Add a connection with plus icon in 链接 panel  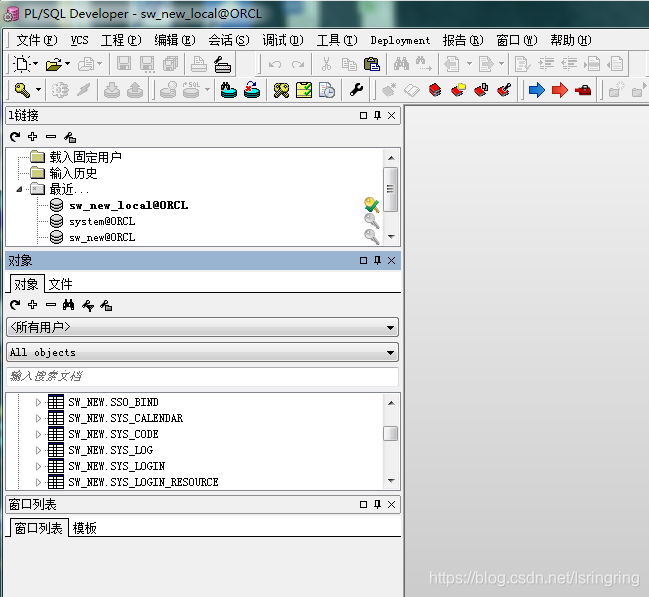33,136
